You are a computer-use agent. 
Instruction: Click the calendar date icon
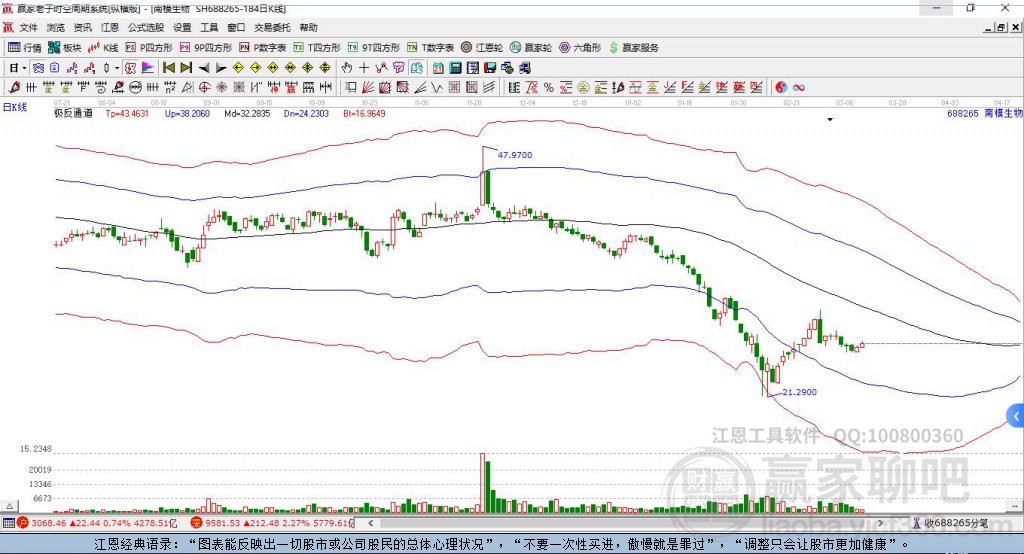[x=438, y=68]
